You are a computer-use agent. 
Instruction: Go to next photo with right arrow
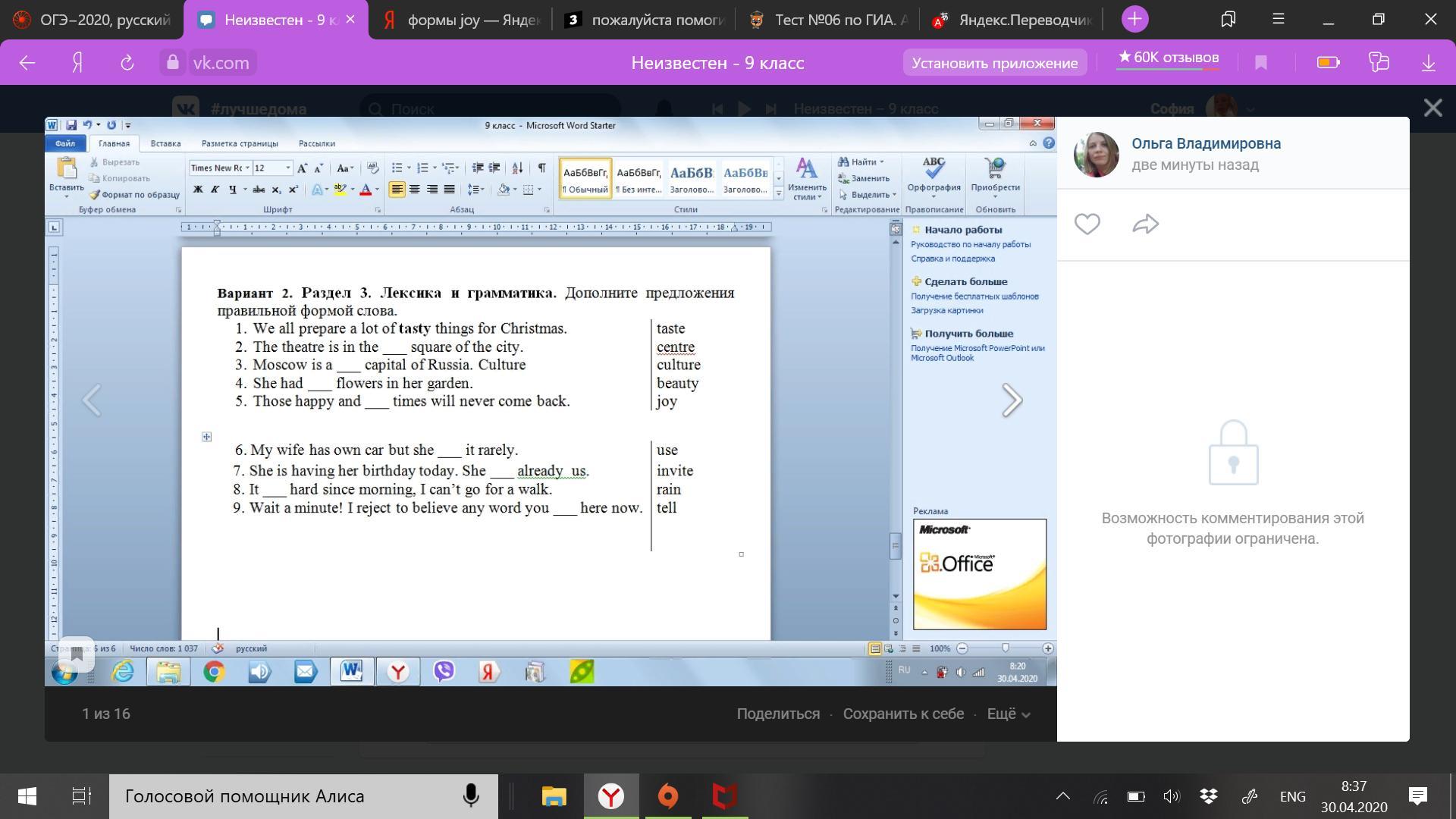pos(1012,400)
